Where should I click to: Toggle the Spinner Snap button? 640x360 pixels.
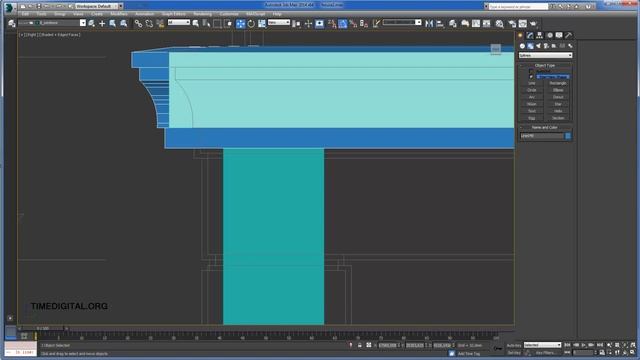[364, 24]
